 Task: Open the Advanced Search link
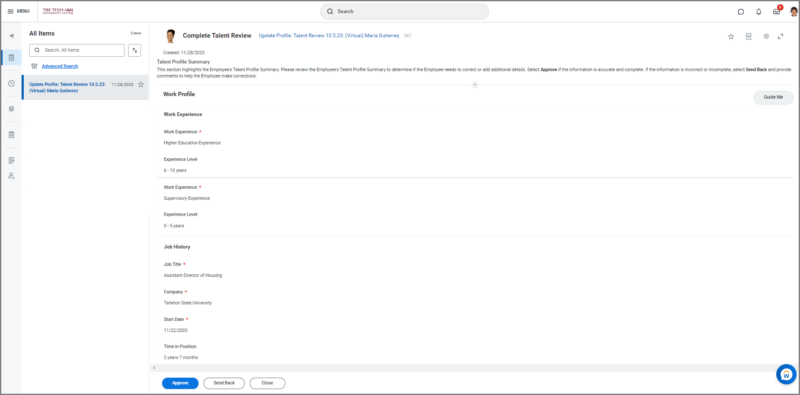[x=60, y=66]
